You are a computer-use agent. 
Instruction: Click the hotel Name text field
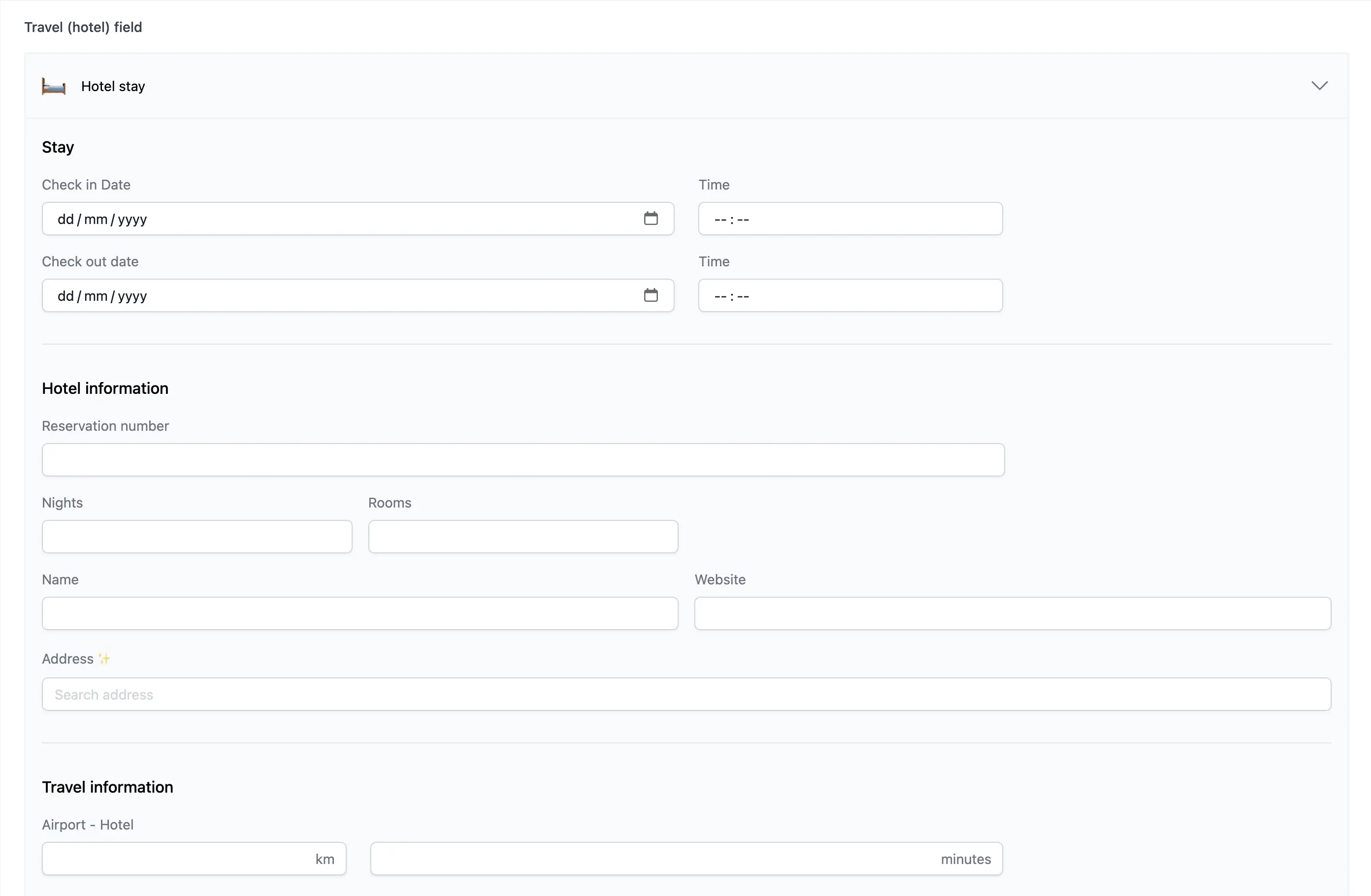(359, 613)
